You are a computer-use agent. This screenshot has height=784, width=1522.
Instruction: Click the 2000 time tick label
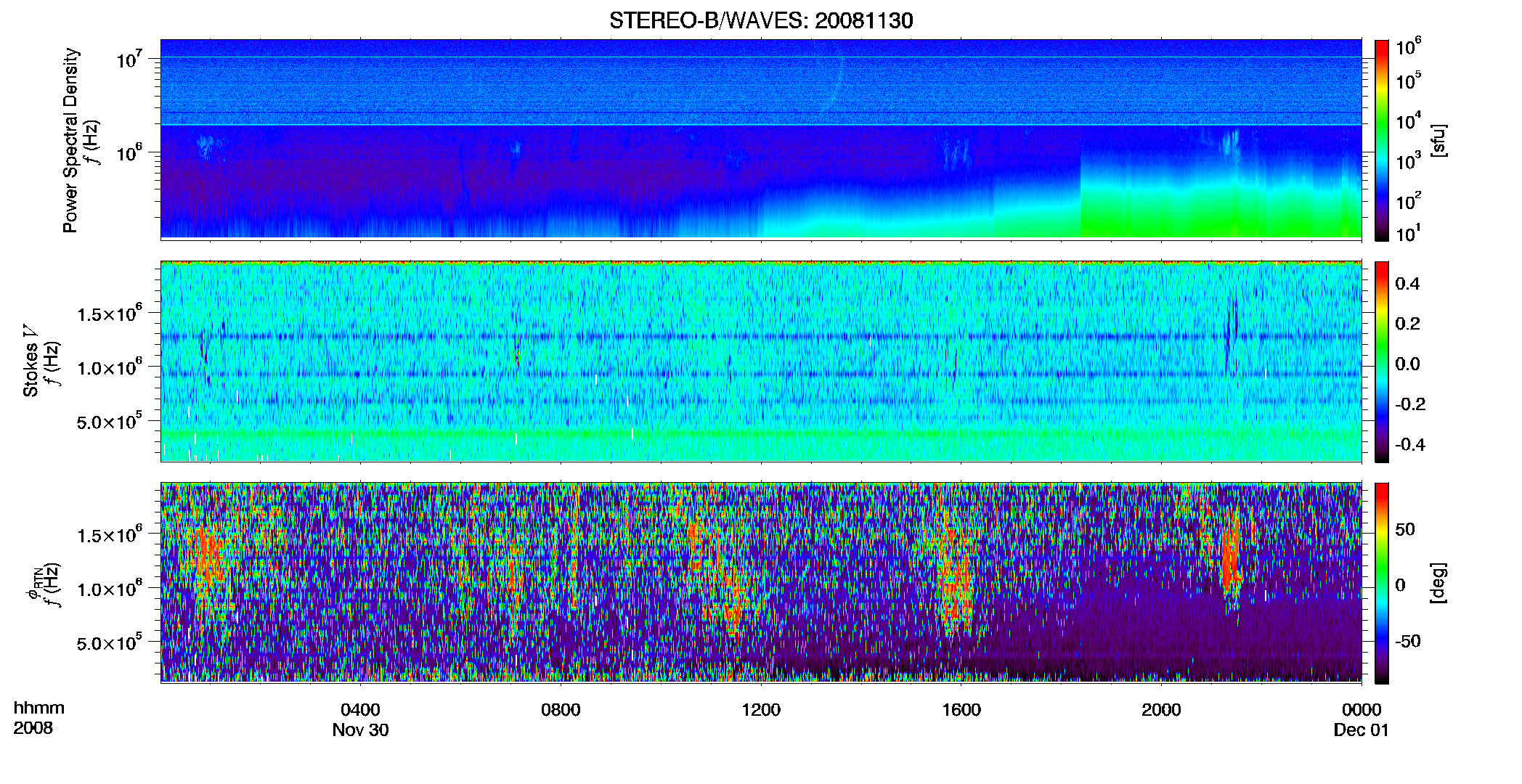click(x=1161, y=710)
